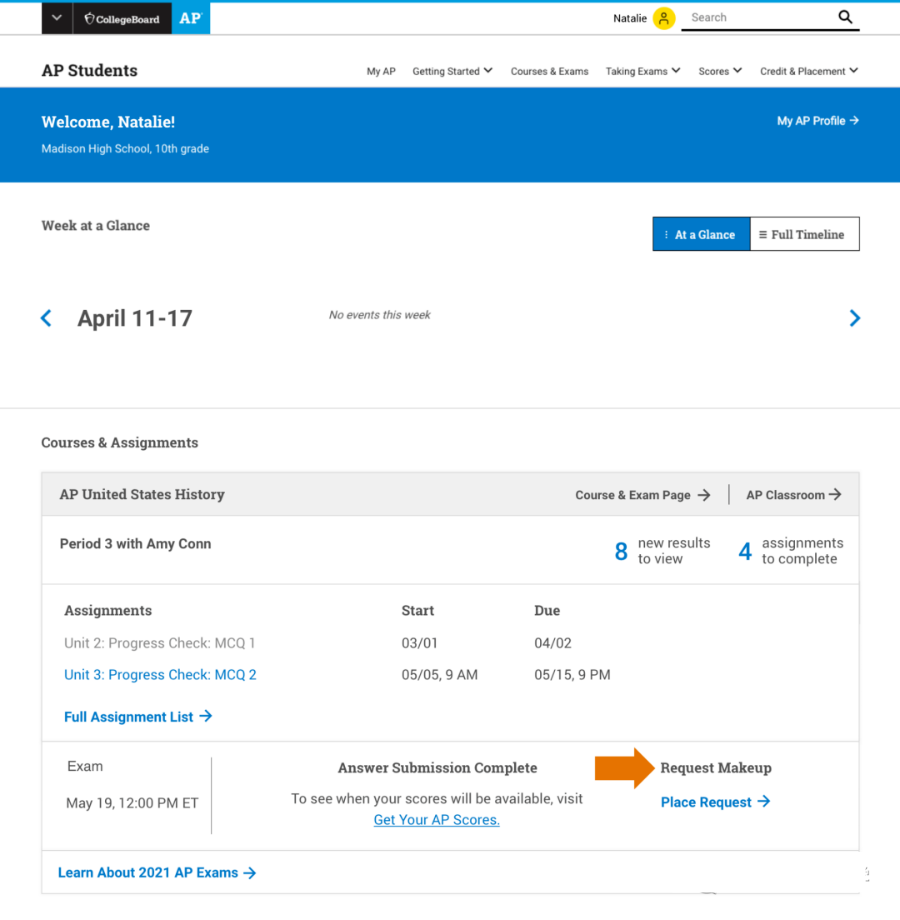Image resolution: width=900 pixels, height=920 pixels.
Task: Open the Full Assignment List link
Action: click(x=138, y=717)
